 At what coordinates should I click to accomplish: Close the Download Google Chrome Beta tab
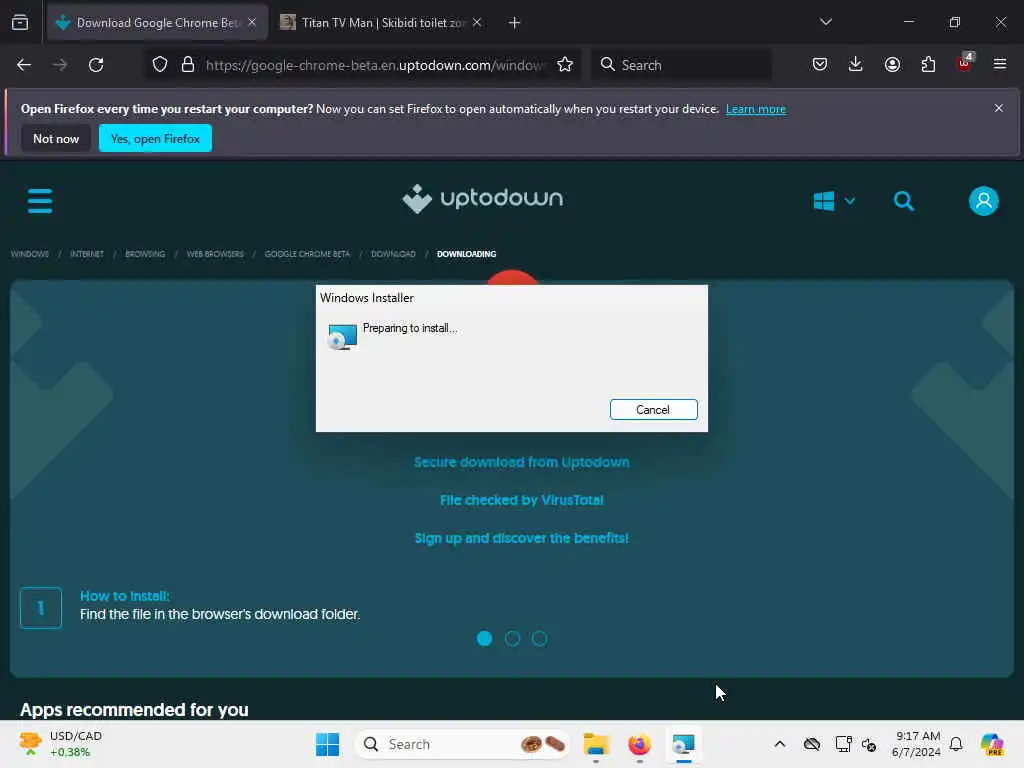[x=252, y=23]
